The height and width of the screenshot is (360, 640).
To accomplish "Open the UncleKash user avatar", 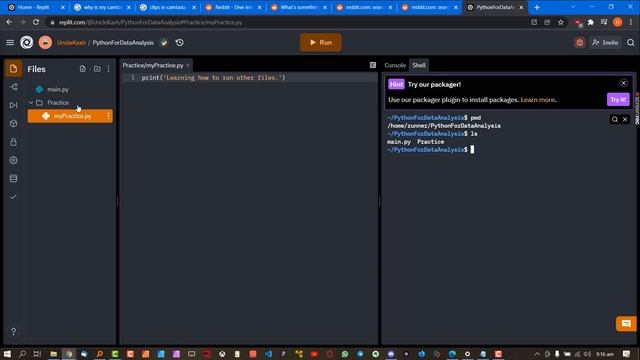I will pos(45,42).
